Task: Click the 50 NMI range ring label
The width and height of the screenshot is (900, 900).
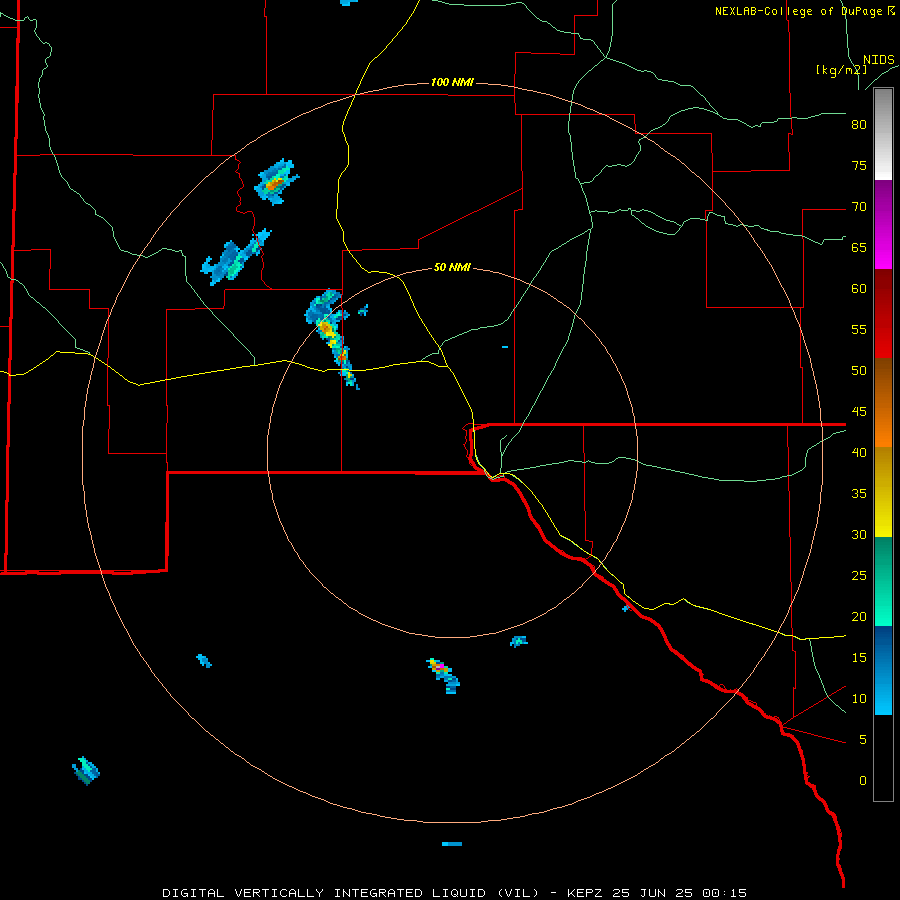Action: pos(452,267)
